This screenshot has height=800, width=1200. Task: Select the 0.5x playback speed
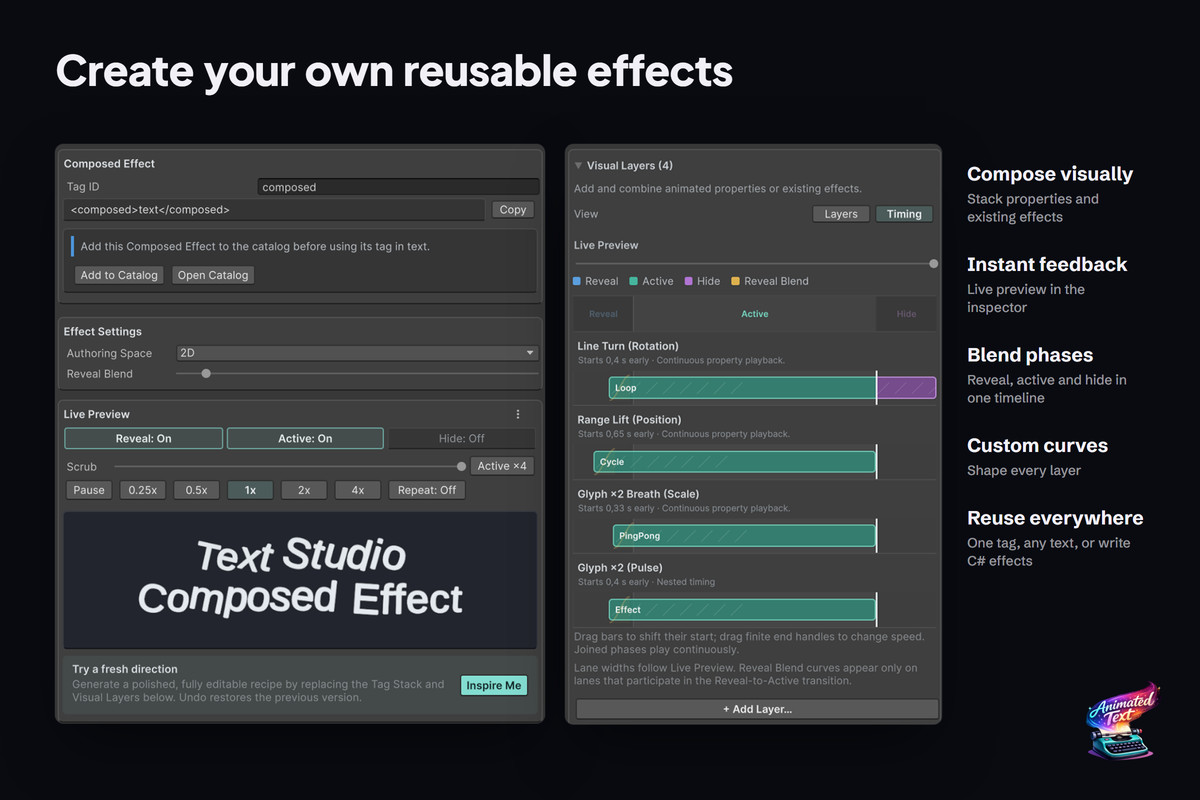tap(196, 490)
